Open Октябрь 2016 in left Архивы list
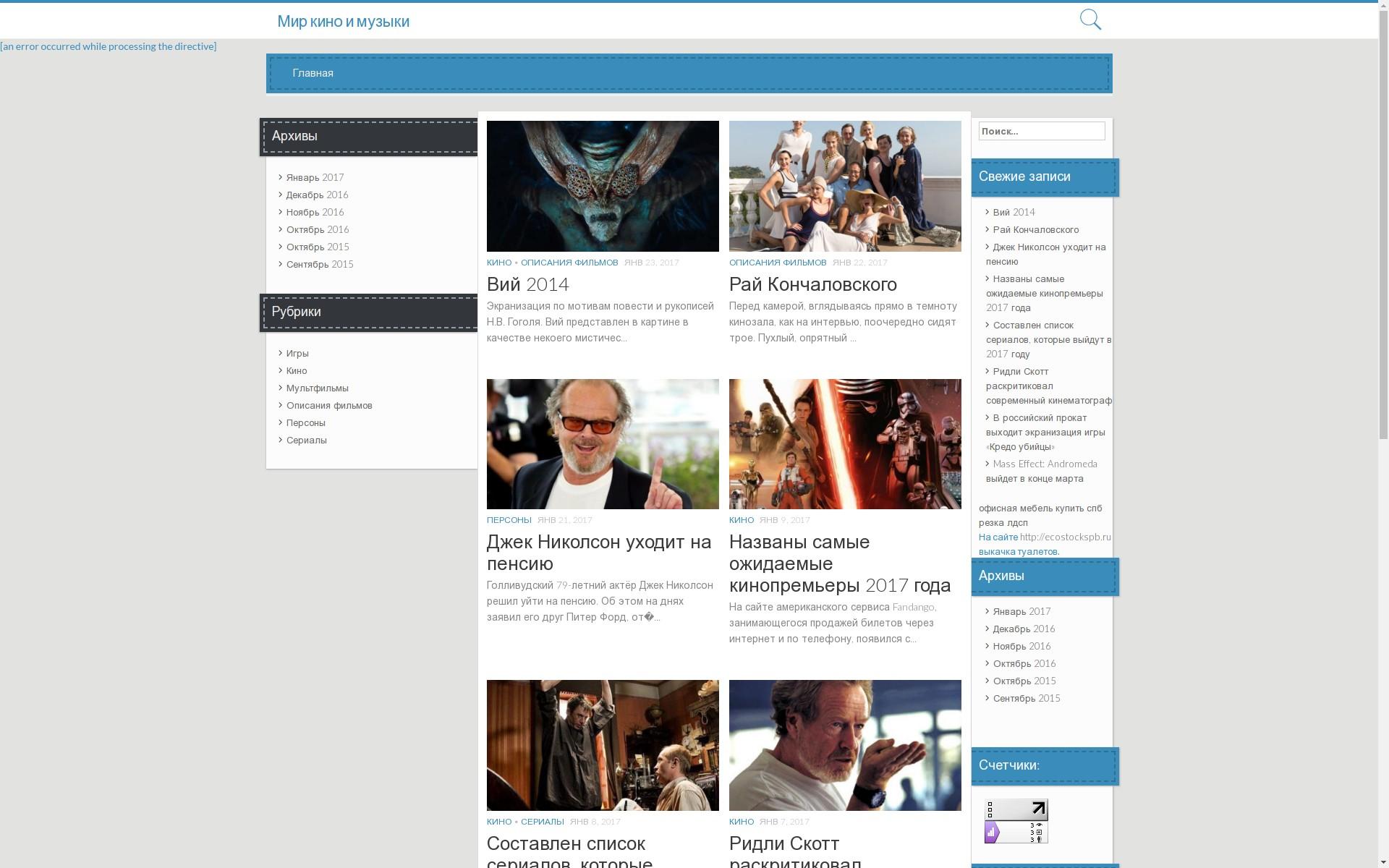1389x868 pixels. click(318, 229)
